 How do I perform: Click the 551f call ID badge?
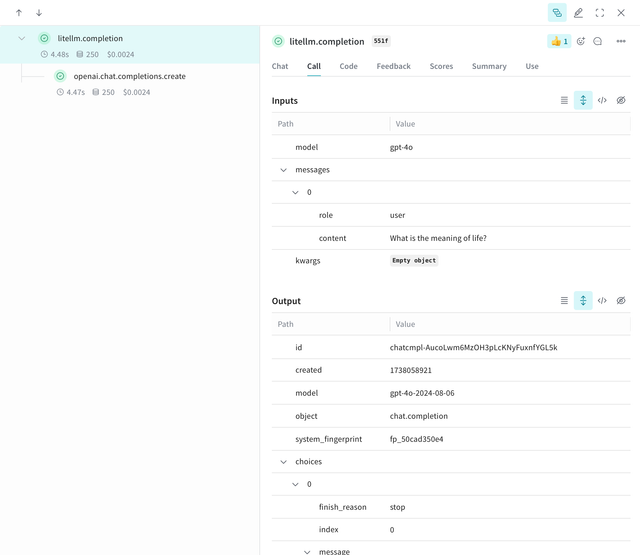click(381, 41)
